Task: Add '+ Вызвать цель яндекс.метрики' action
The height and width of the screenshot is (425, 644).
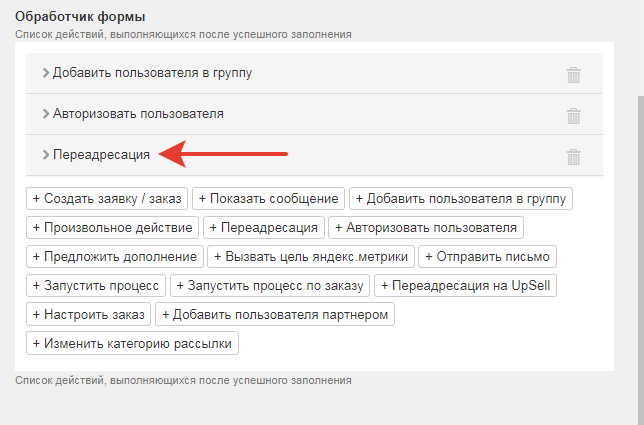Action: click(311, 257)
